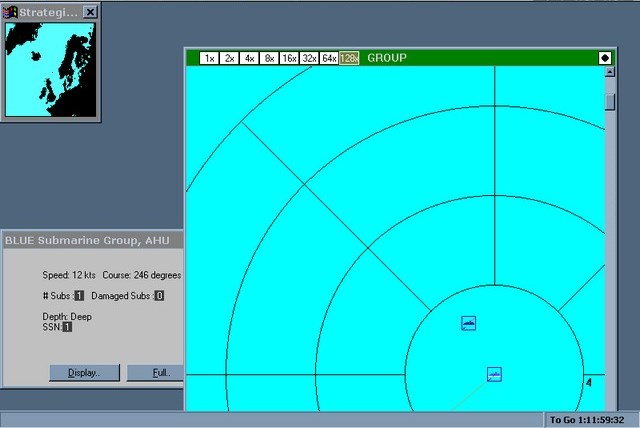Choose the 64x zoom level
640x428 pixels.
329,58
